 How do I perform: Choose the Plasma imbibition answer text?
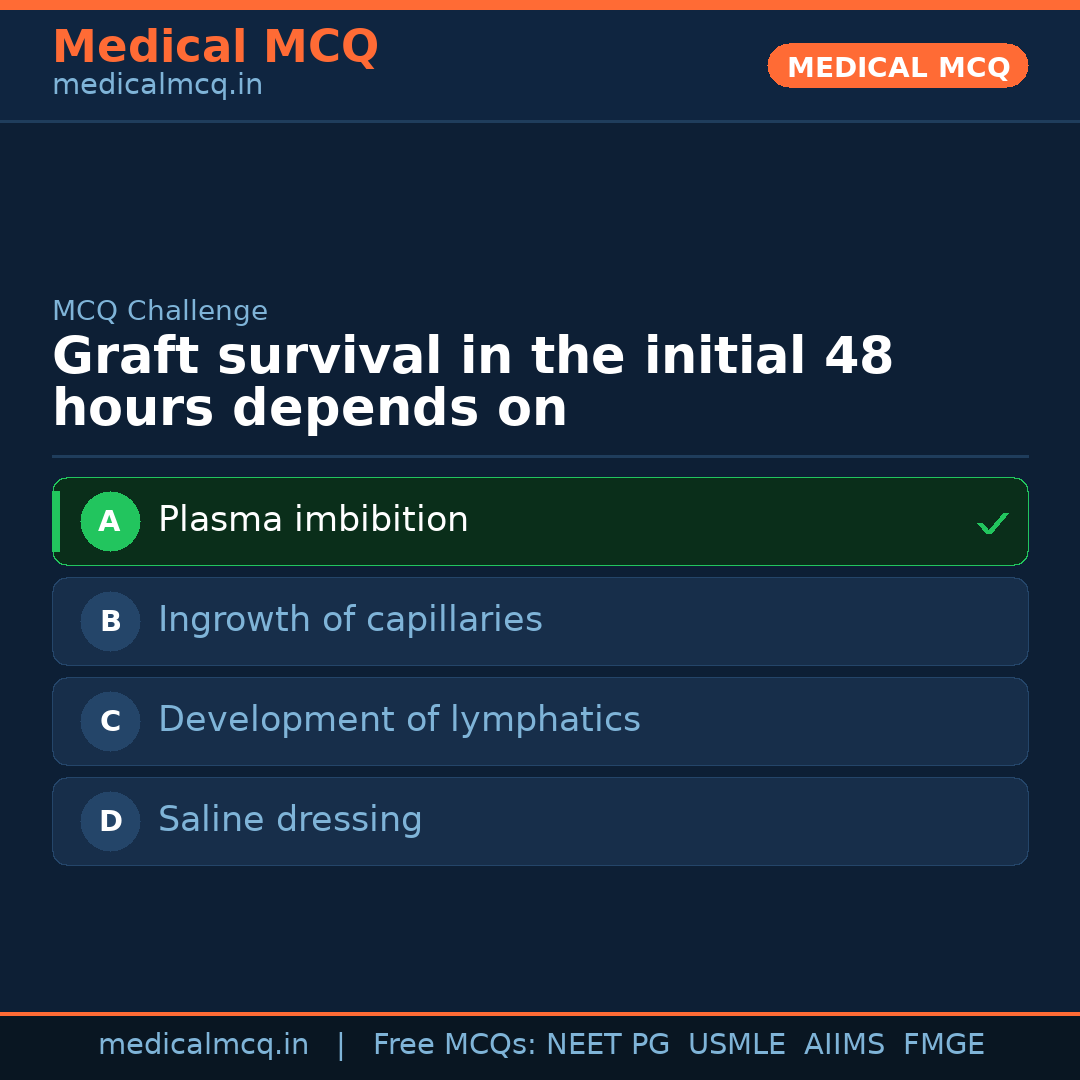coord(313,520)
